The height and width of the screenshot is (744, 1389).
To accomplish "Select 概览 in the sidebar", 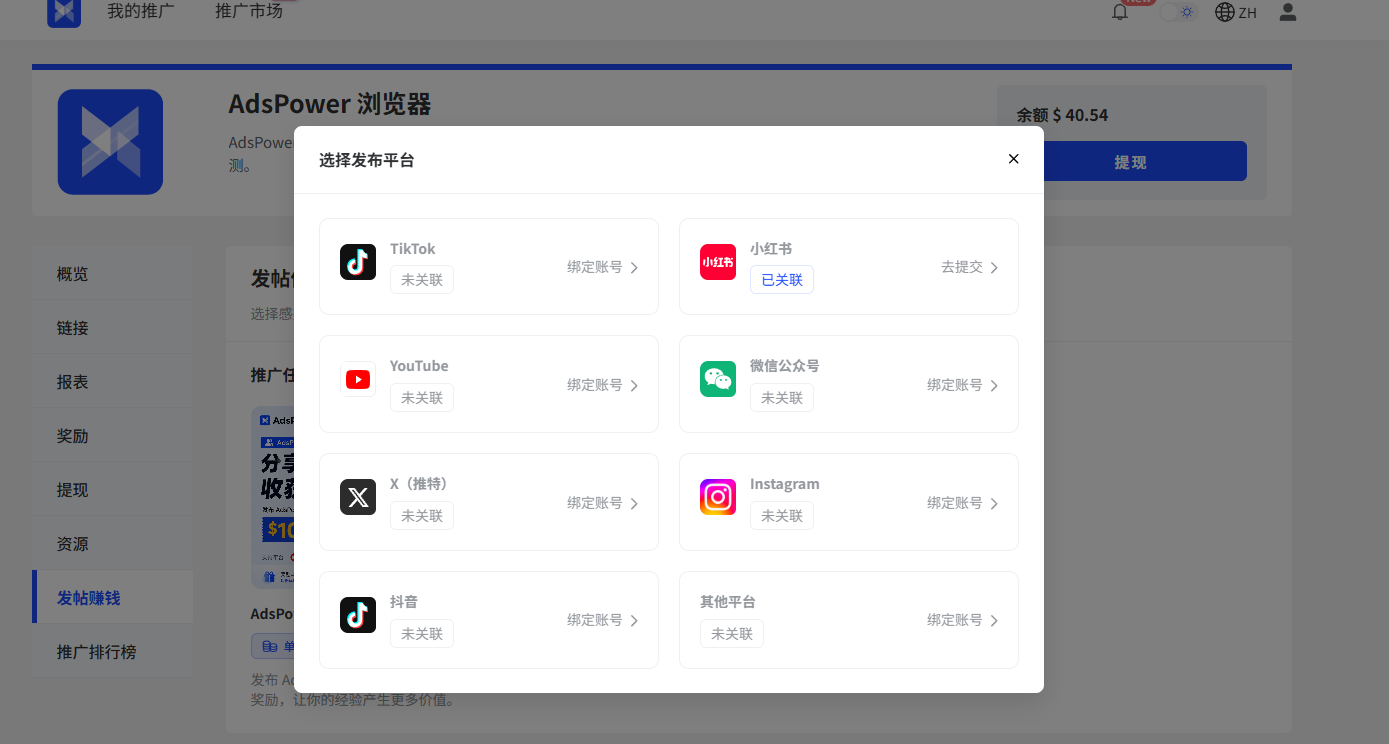I will [112, 274].
